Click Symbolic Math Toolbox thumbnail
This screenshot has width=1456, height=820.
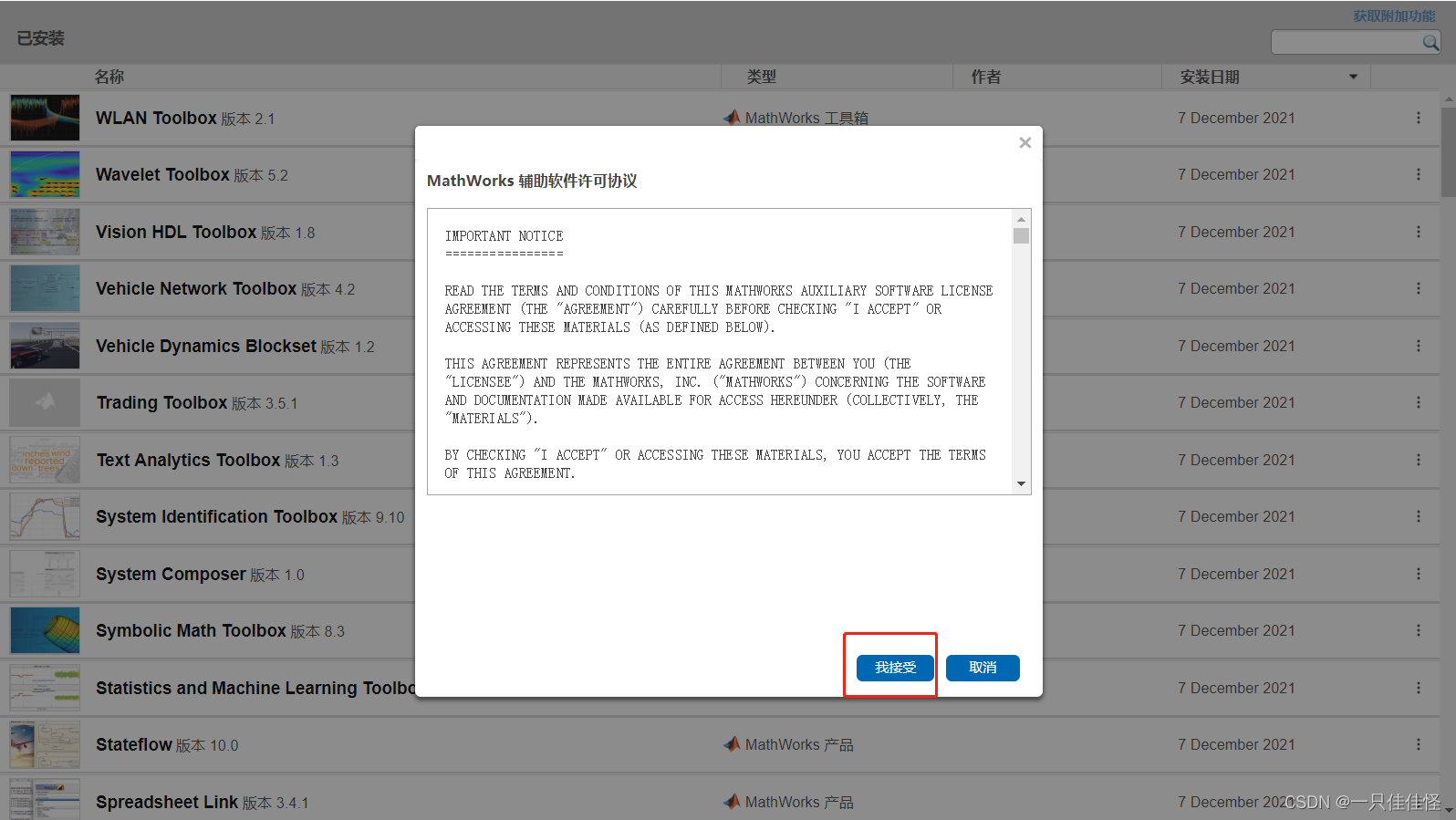point(45,630)
